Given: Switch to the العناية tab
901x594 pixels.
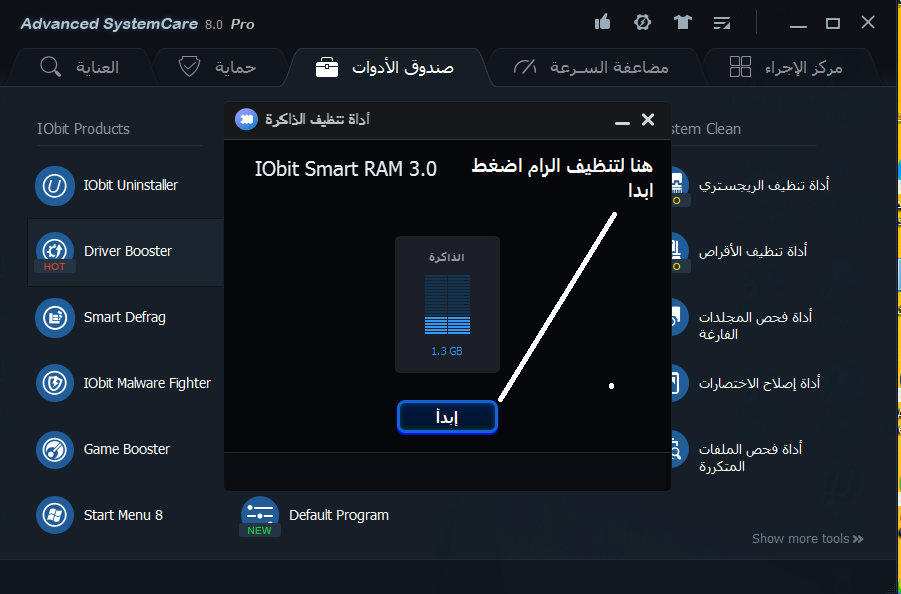Looking at the screenshot, I should tap(79, 67).
